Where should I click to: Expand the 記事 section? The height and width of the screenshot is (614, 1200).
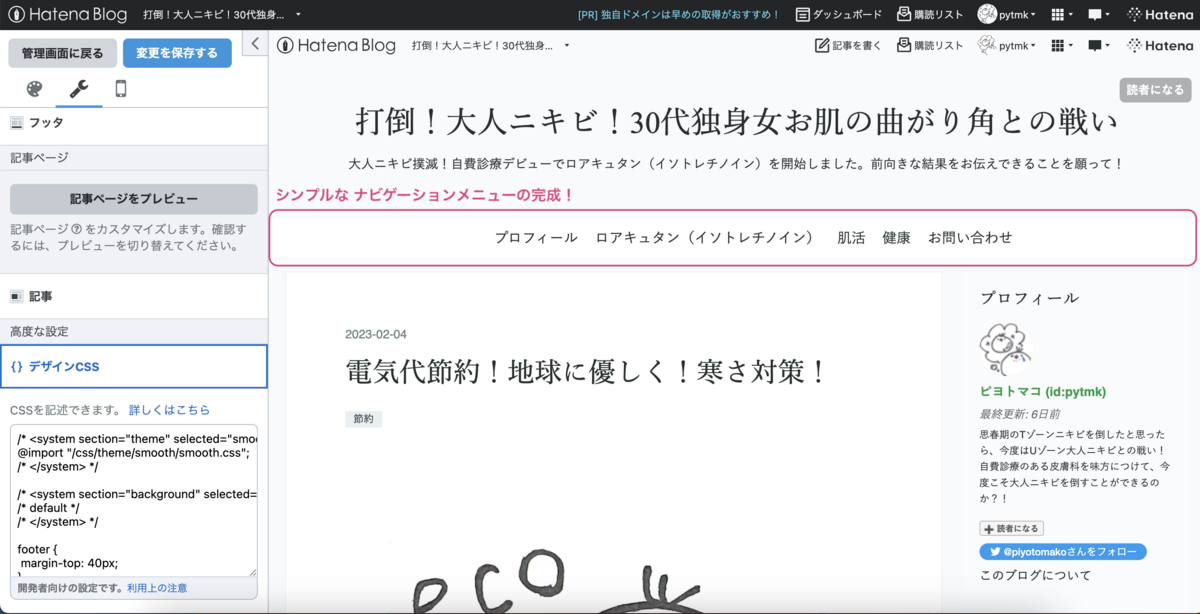click(133, 296)
